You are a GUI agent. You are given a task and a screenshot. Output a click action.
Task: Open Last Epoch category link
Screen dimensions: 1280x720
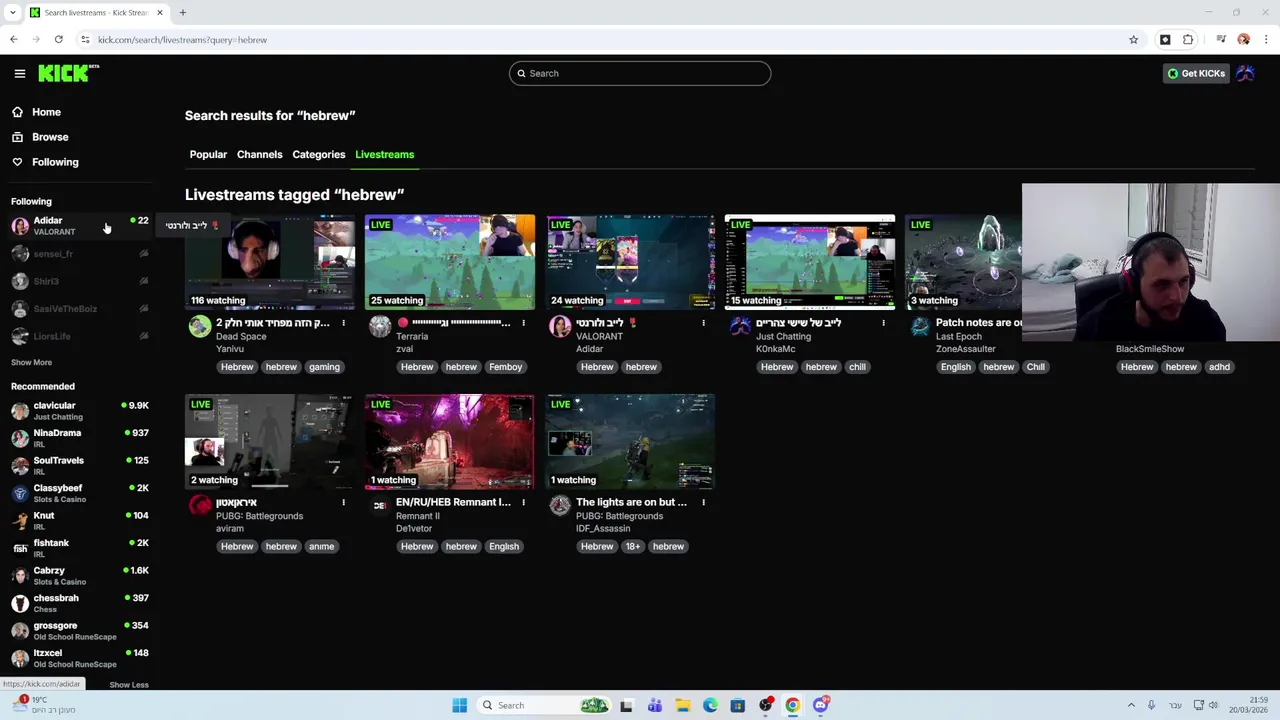tap(958, 337)
